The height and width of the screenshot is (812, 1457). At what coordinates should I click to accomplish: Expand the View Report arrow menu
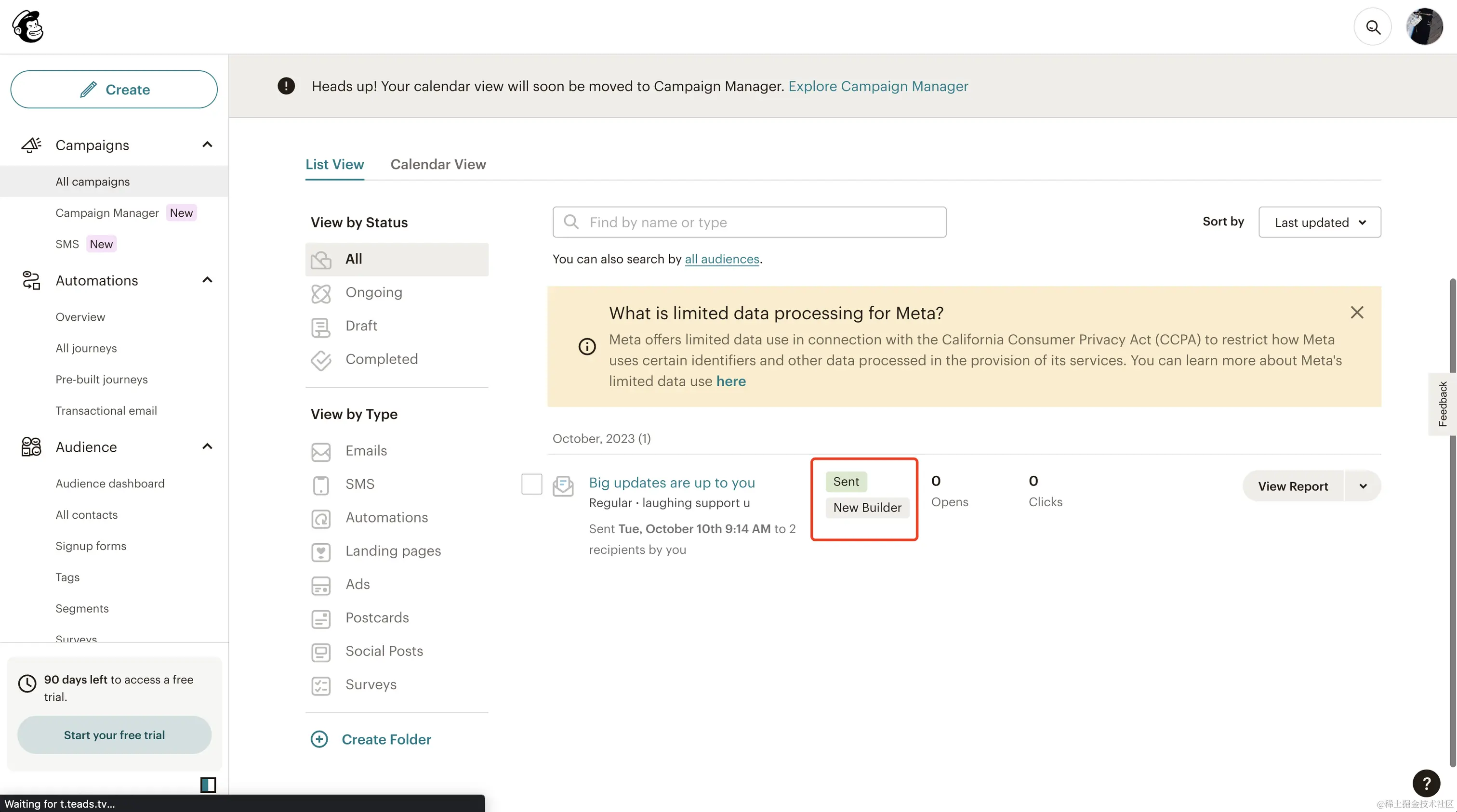[1363, 486]
